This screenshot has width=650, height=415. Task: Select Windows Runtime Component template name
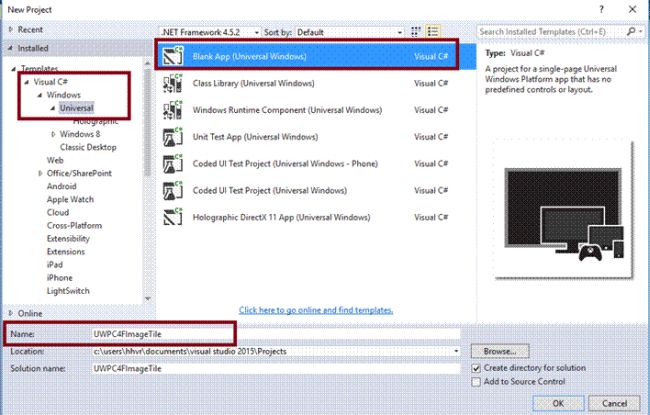pyautogui.click(x=287, y=110)
